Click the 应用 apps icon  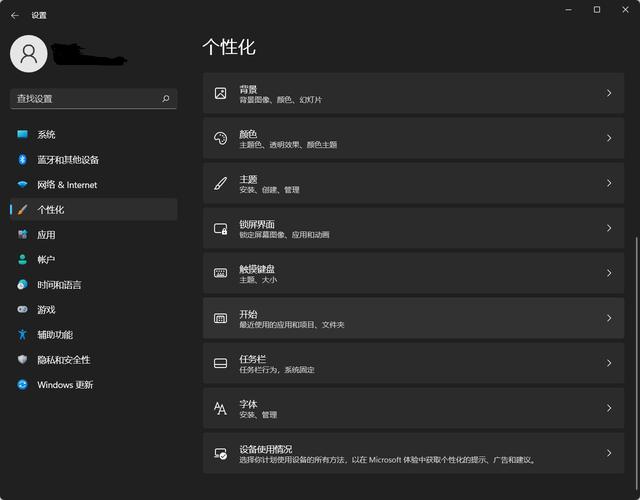22,235
